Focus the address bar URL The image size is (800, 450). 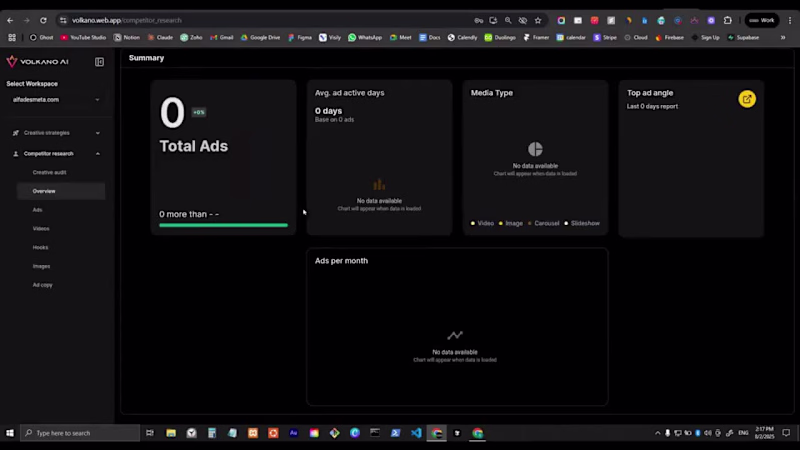click(x=127, y=20)
